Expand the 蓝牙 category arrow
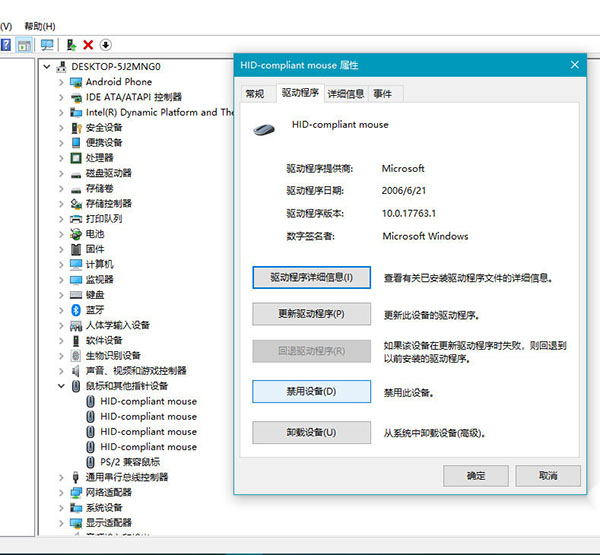Viewport: 600px width, 555px height. (x=61, y=310)
